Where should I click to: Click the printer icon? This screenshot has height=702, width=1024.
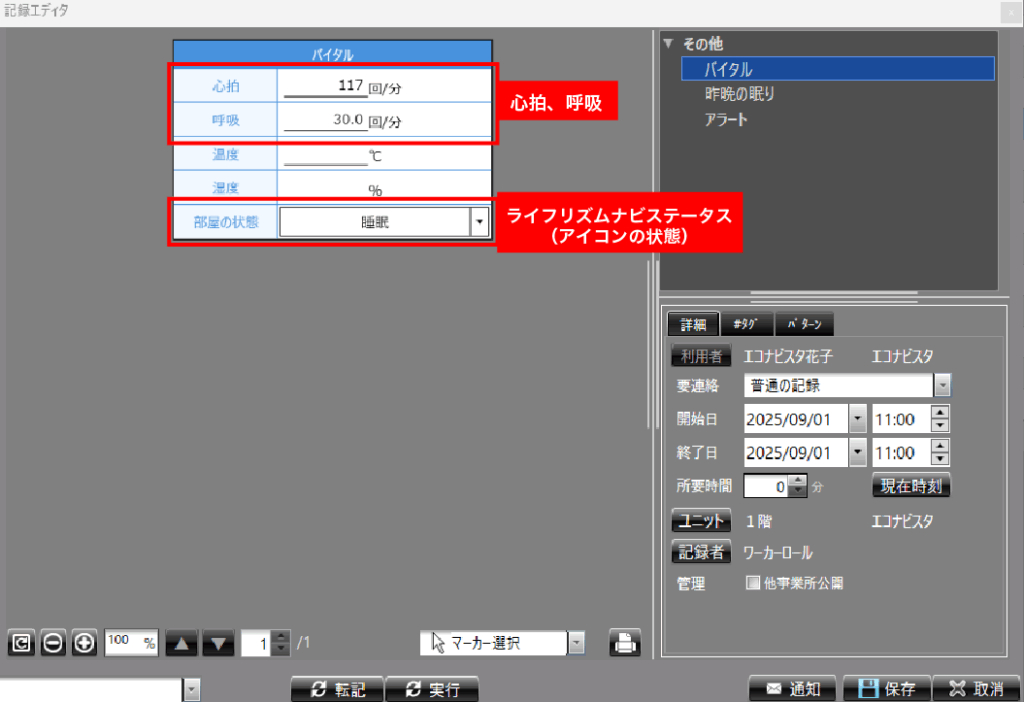coord(625,644)
